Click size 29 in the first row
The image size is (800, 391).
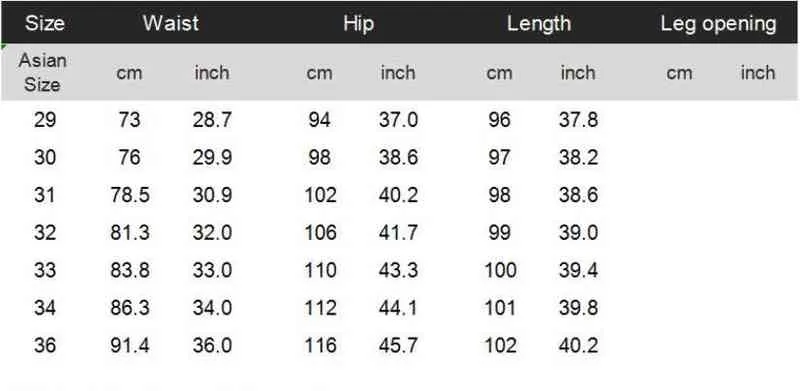45,120
